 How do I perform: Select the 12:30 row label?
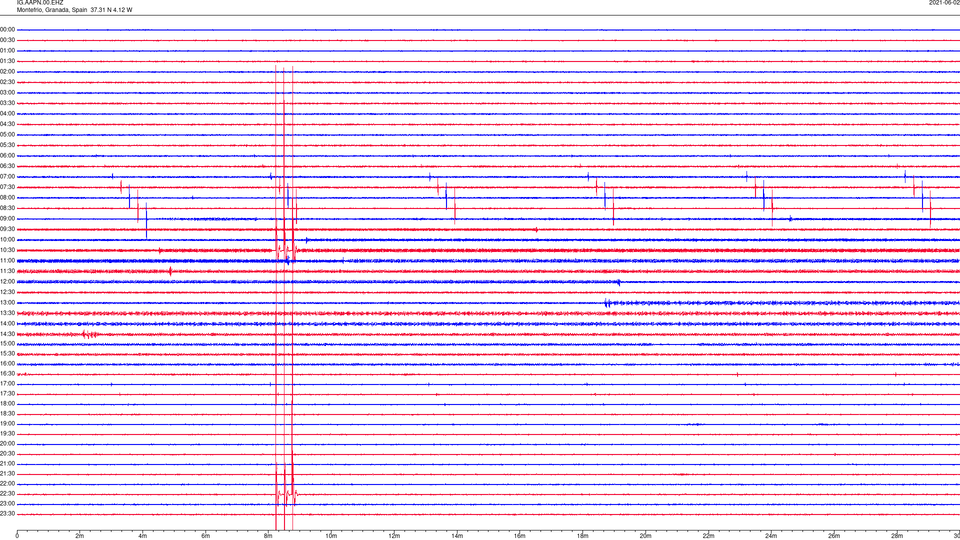point(7,292)
